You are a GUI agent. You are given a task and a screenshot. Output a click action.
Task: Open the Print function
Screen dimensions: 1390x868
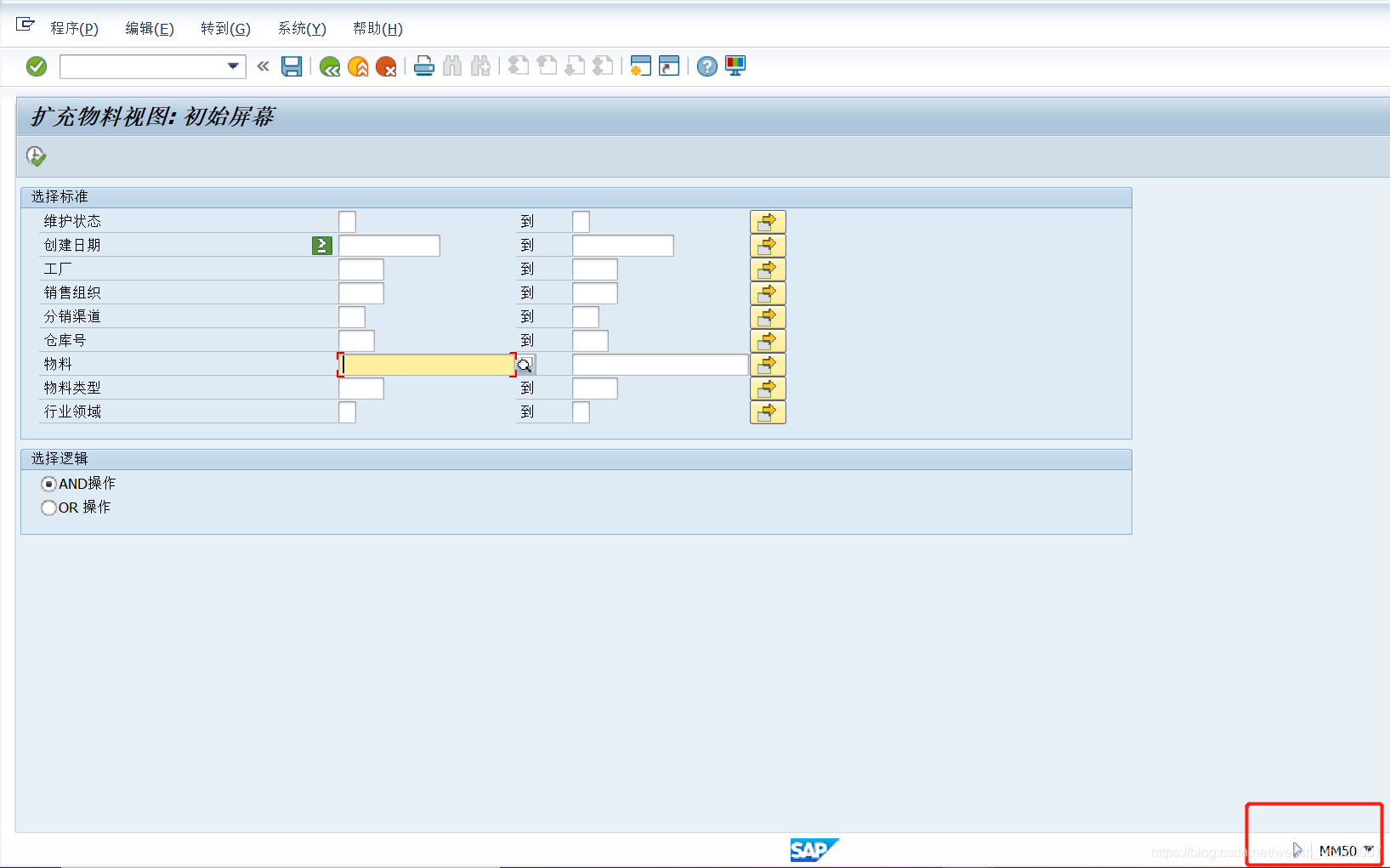424,66
